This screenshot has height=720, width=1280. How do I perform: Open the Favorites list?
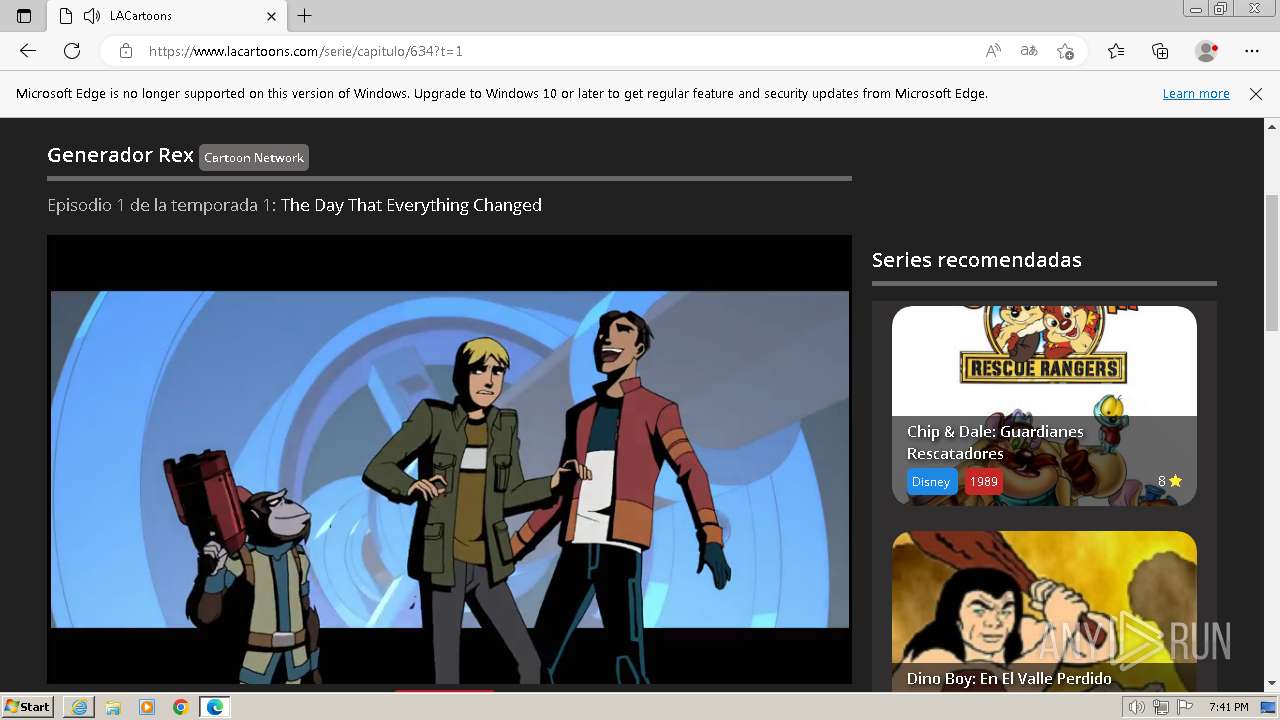pos(1116,51)
